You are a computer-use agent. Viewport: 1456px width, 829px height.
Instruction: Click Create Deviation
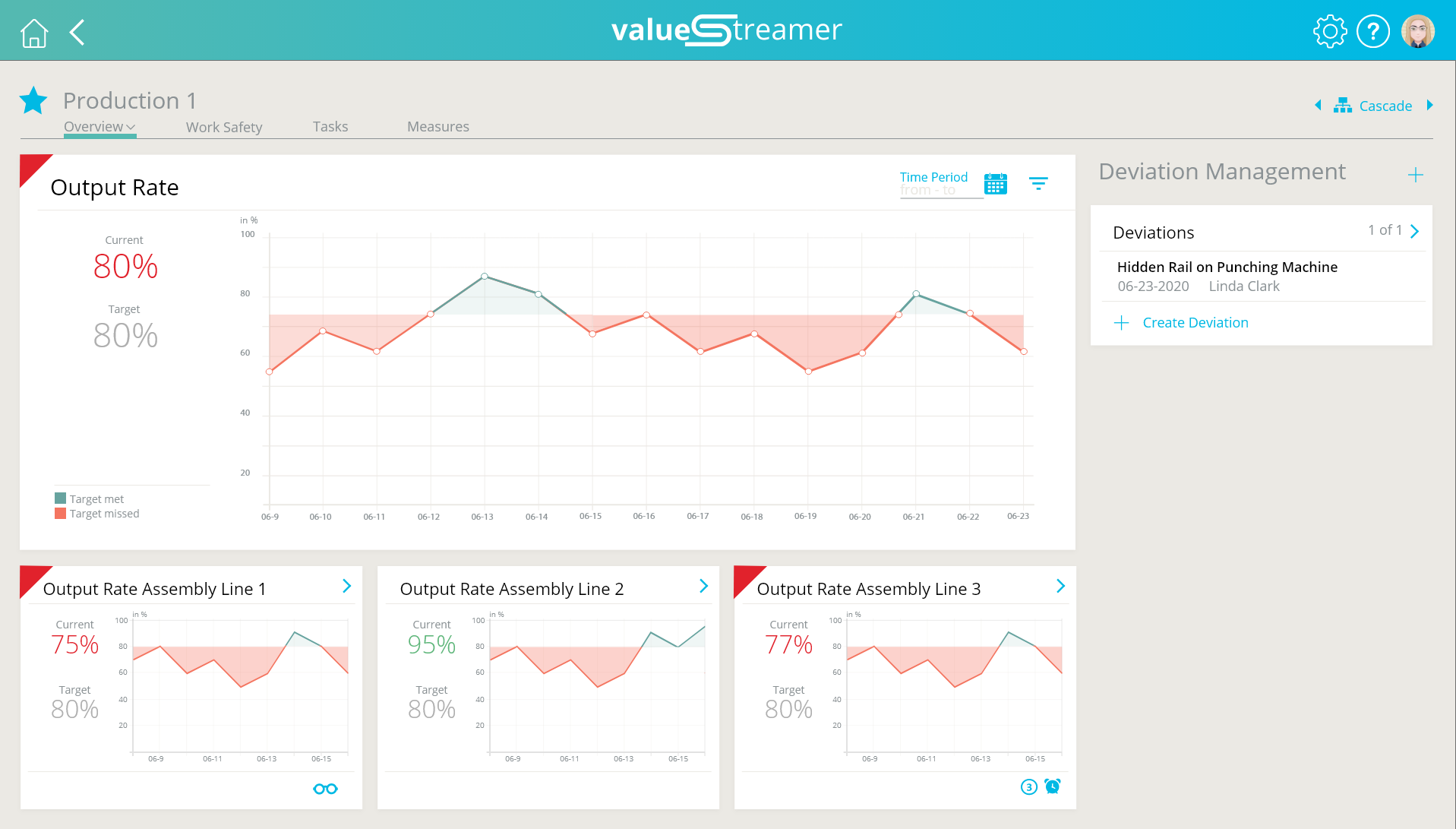pyautogui.click(x=1195, y=322)
